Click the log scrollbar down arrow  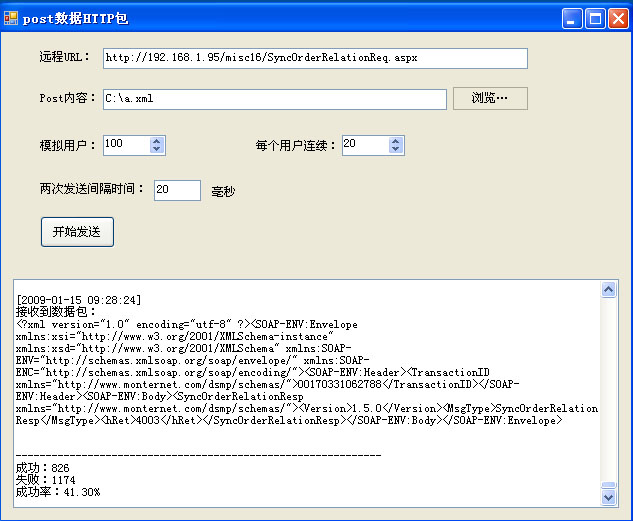click(608, 497)
